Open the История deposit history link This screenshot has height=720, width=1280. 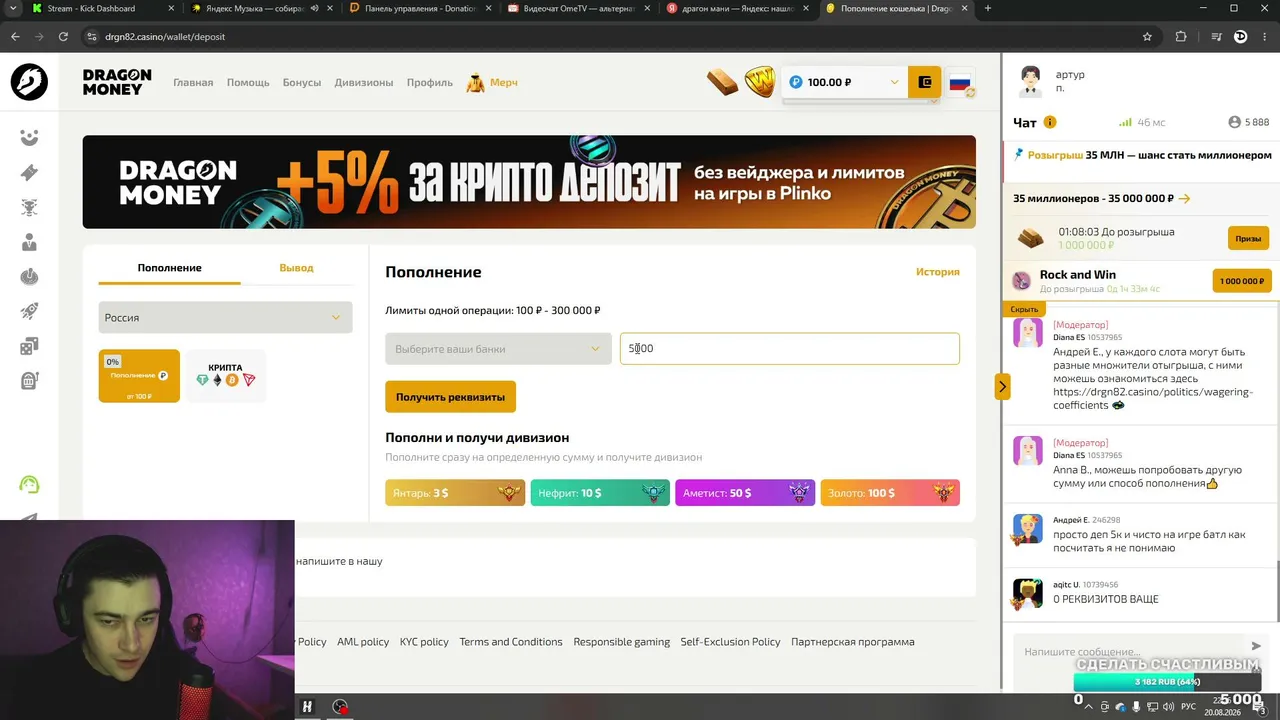coord(938,272)
